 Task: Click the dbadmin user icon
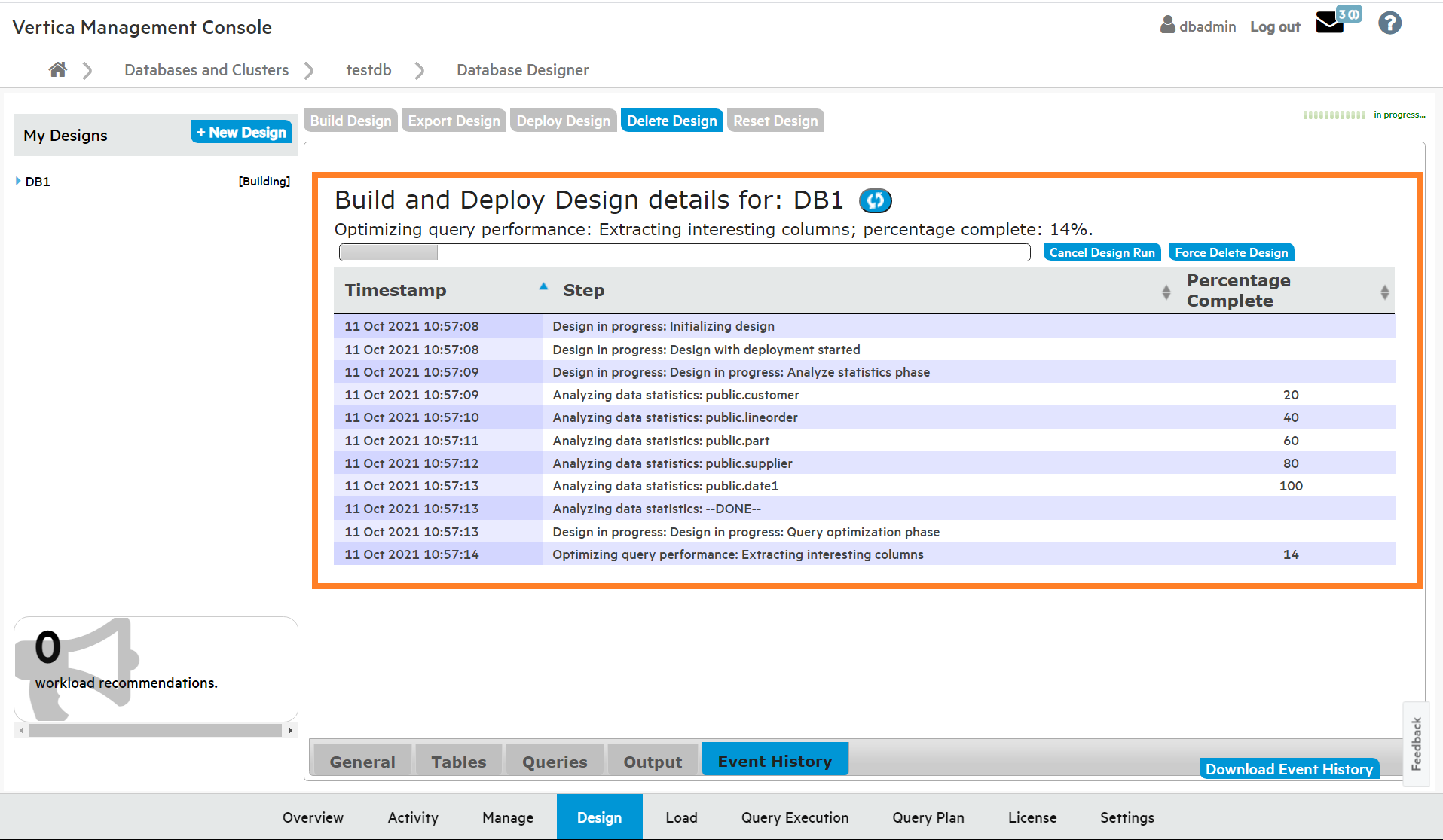point(1167,26)
